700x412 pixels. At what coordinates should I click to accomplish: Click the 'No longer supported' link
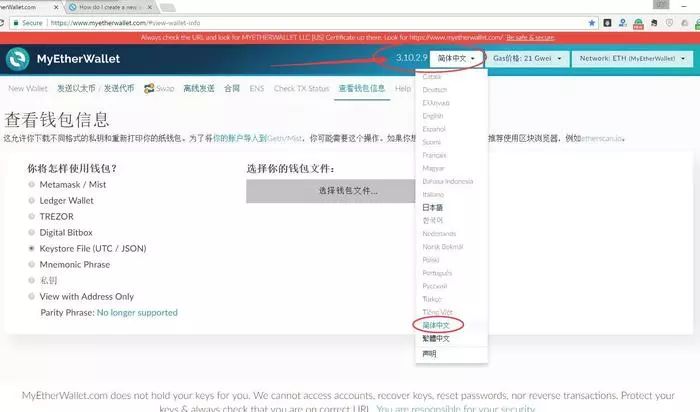click(137, 312)
